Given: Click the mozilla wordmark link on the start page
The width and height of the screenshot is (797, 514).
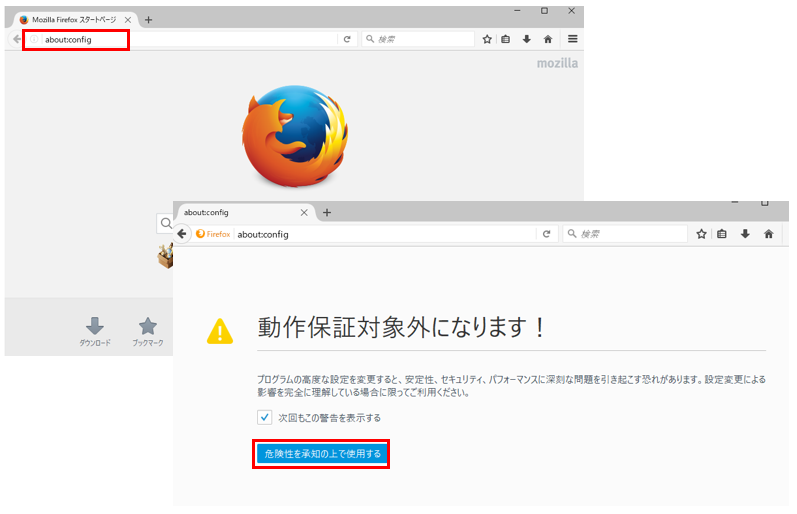Looking at the screenshot, I should pyautogui.click(x=557, y=63).
